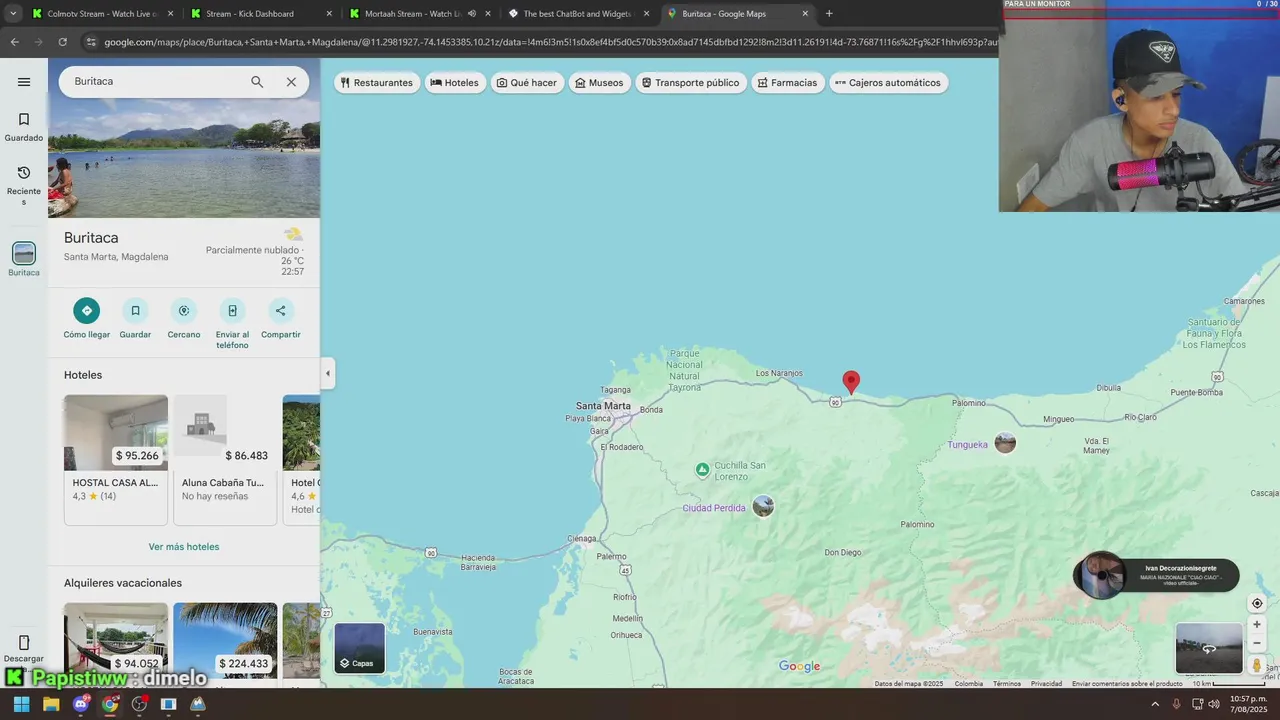The image size is (1280, 720).
Task: Click the Privacidad footer link
Action: (x=1046, y=684)
